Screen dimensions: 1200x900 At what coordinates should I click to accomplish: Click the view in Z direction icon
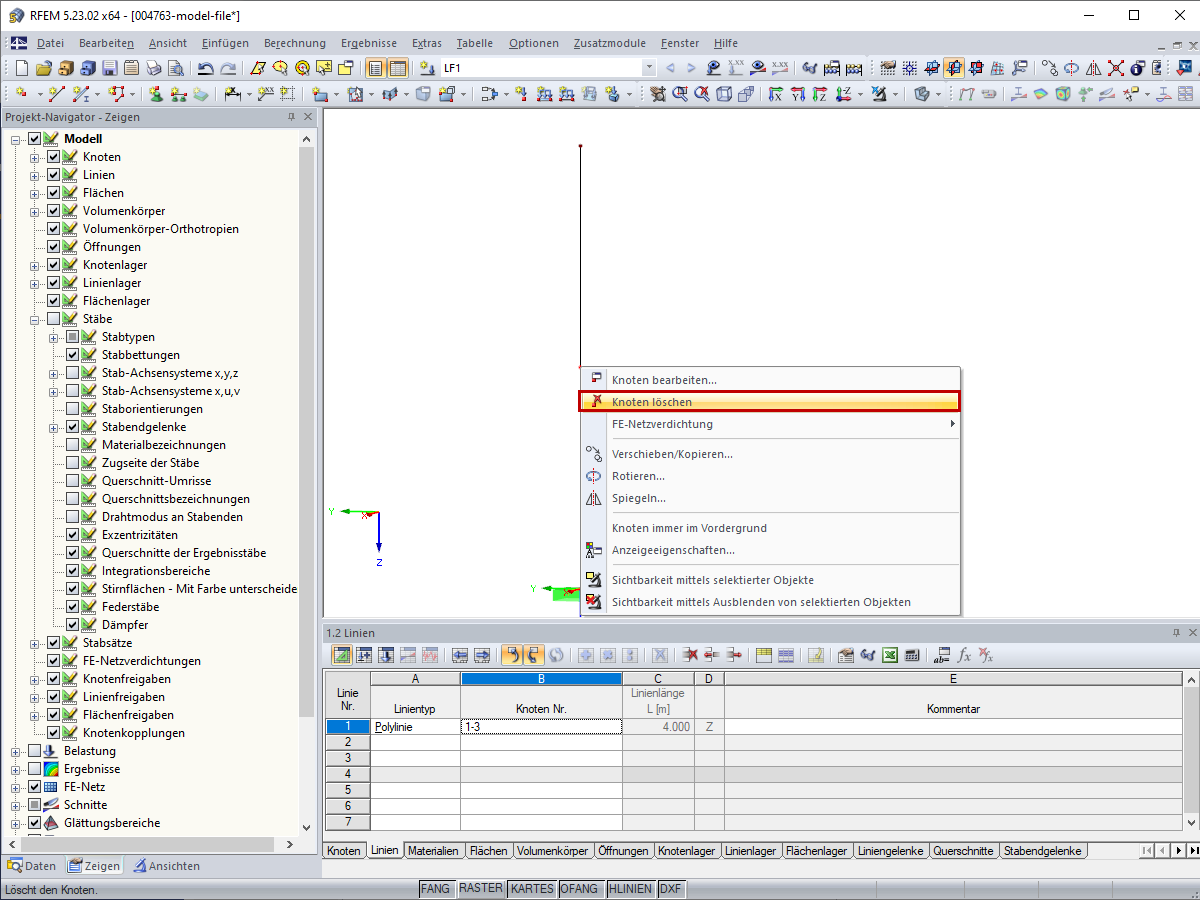[x=819, y=94]
